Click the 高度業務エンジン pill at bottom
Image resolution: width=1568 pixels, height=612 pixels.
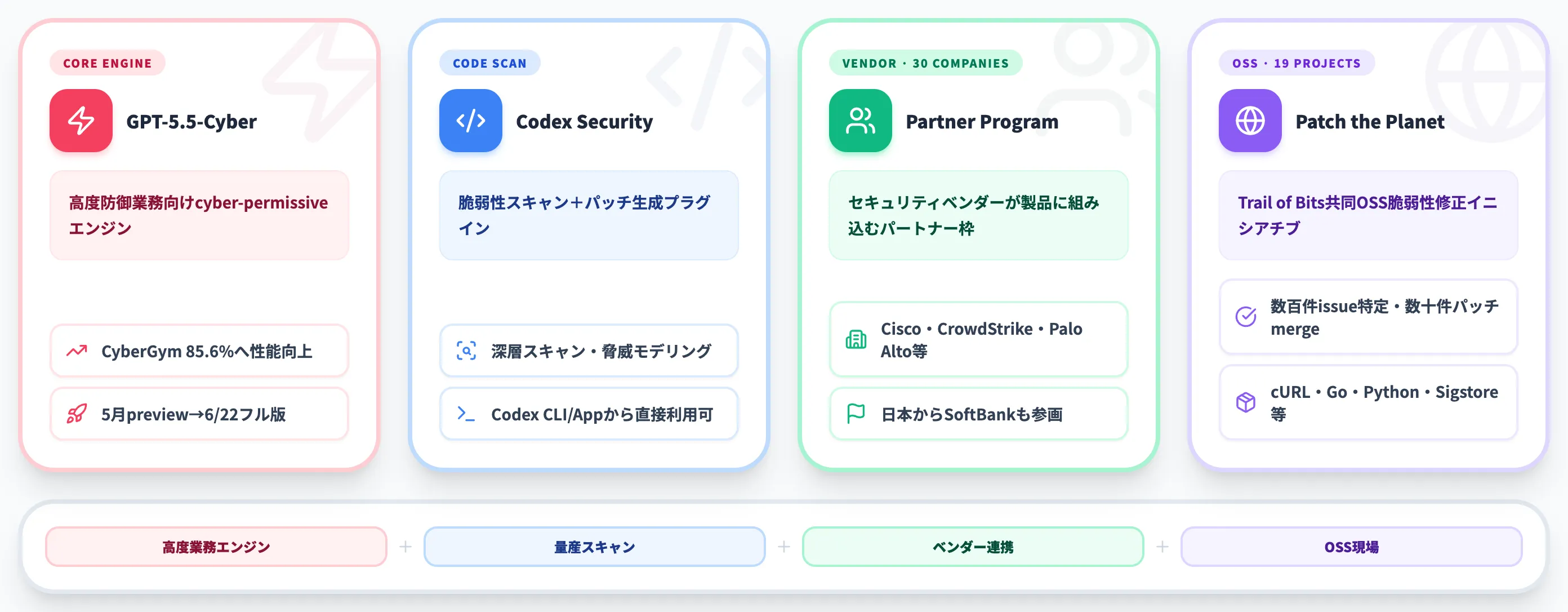point(216,547)
